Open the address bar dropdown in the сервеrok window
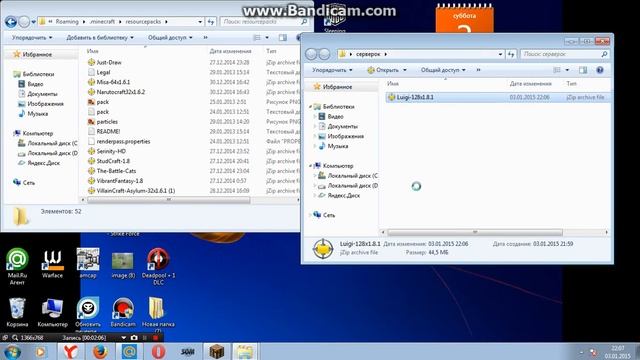Image resolution: width=640 pixels, height=360 pixels. pyautogui.click(x=500, y=54)
